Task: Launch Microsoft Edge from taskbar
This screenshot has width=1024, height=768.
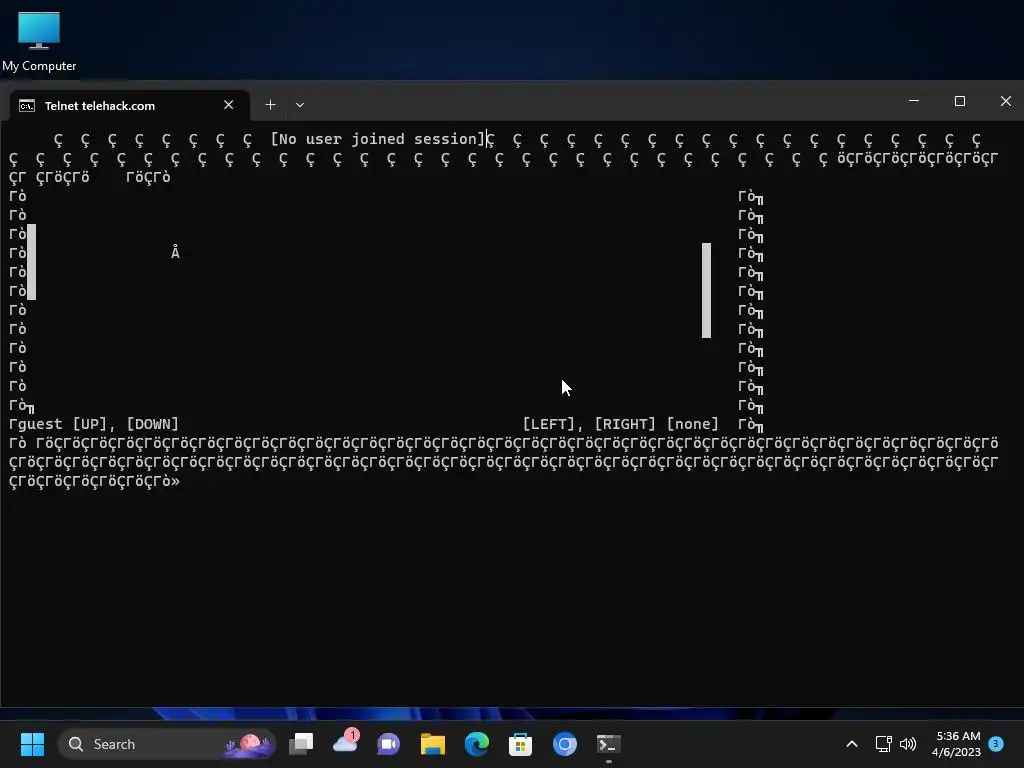Action: (x=476, y=744)
